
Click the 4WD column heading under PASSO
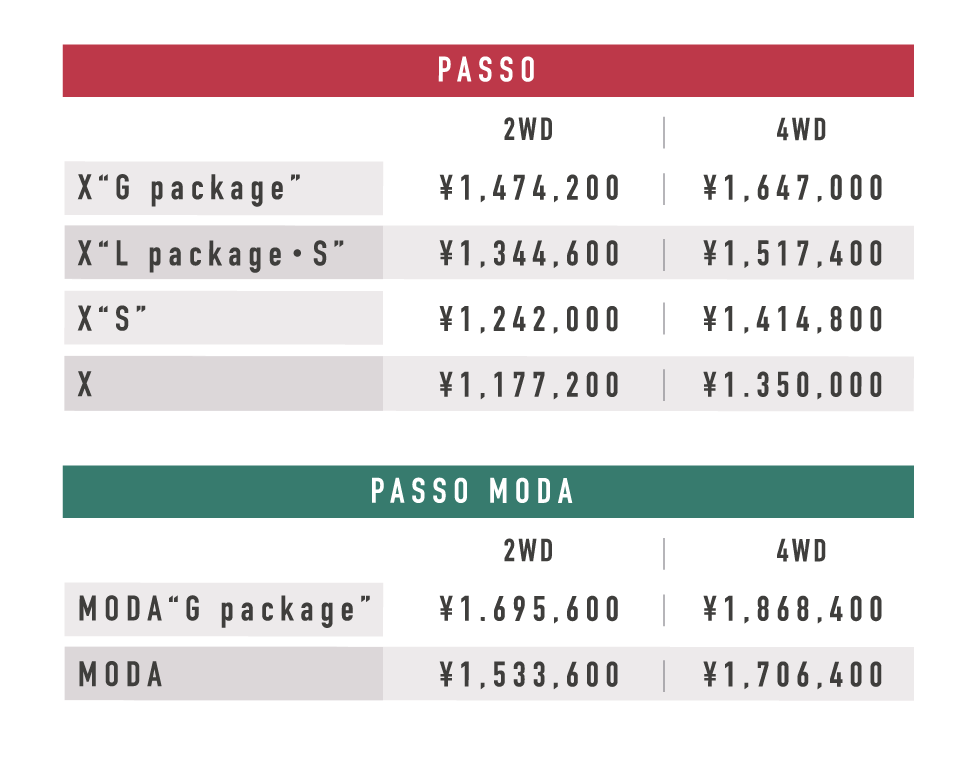(801, 130)
